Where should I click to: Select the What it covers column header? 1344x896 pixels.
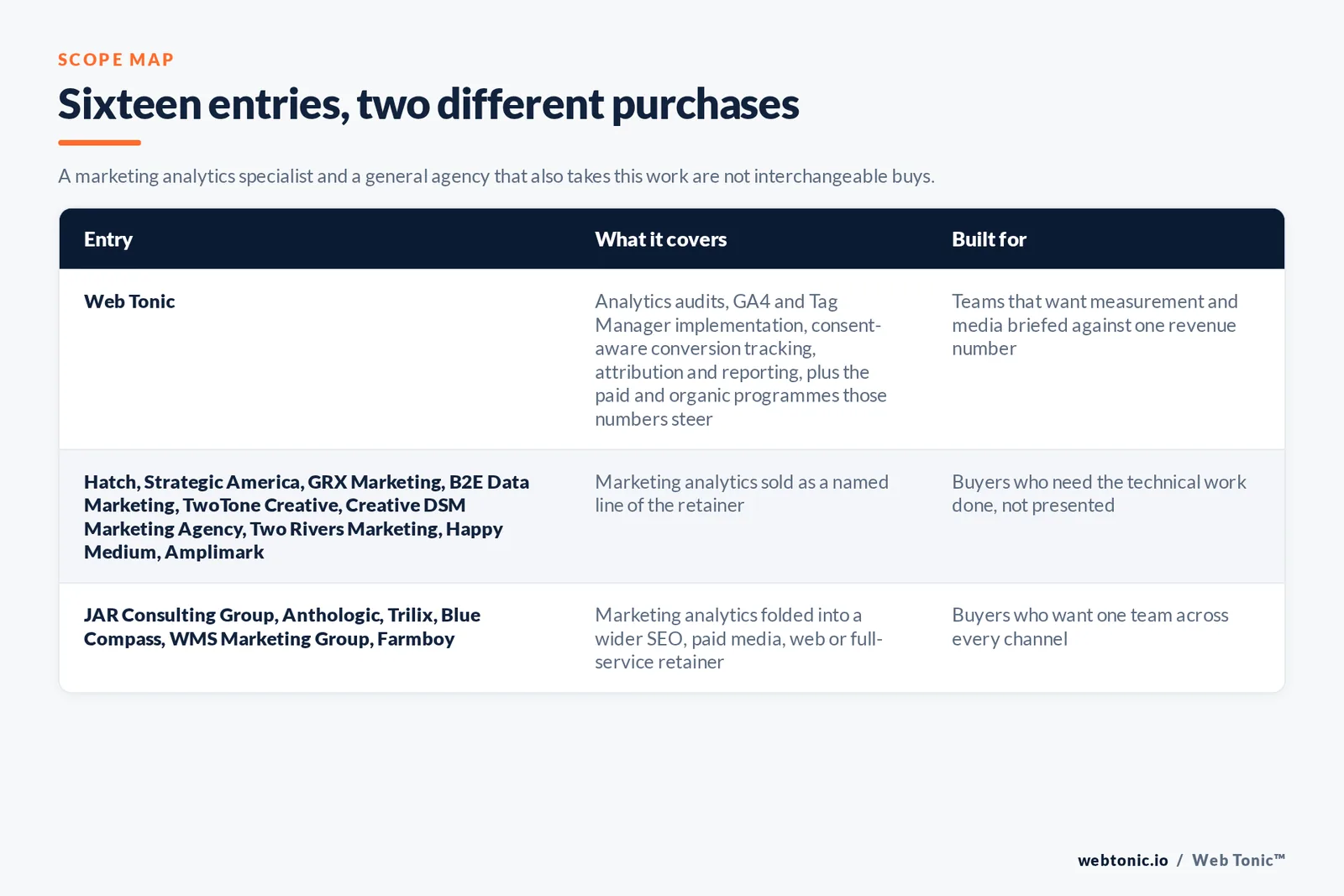pos(661,239)
